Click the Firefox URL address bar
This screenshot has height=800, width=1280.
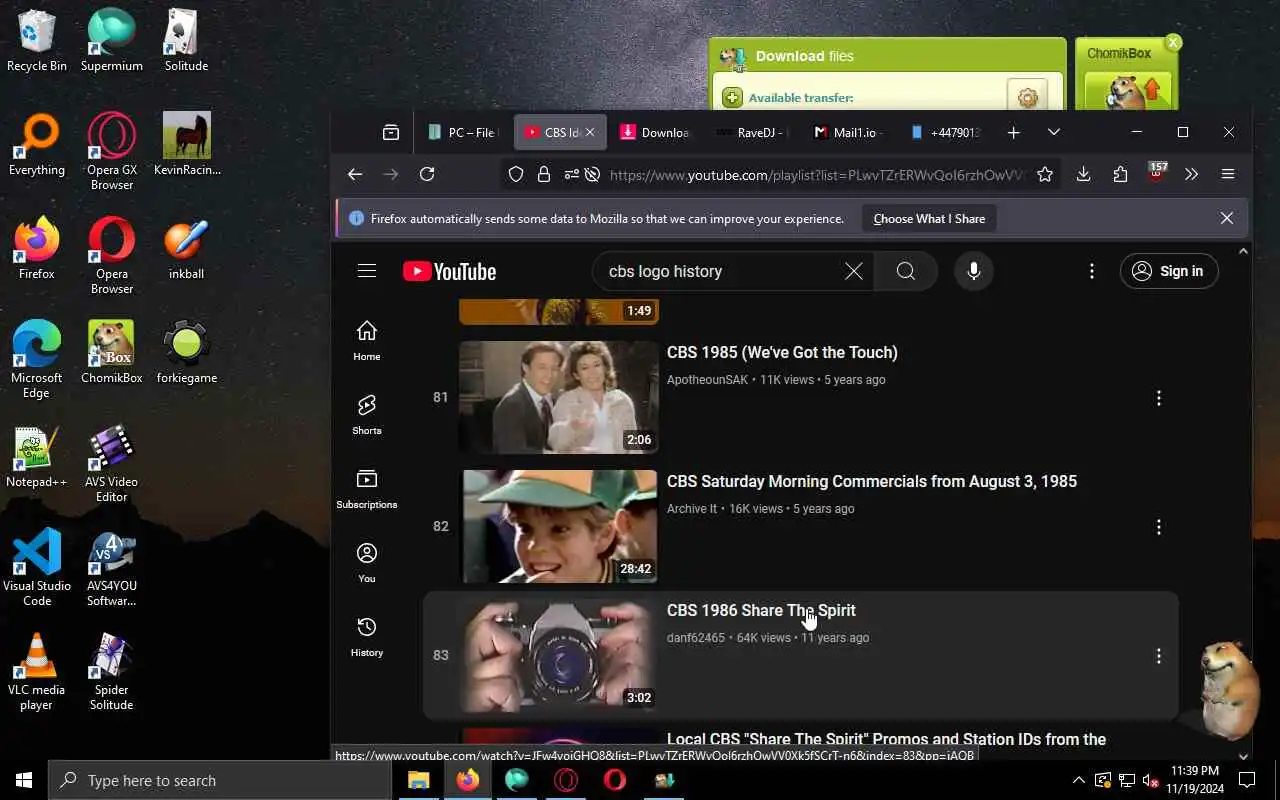click(816, 174)
